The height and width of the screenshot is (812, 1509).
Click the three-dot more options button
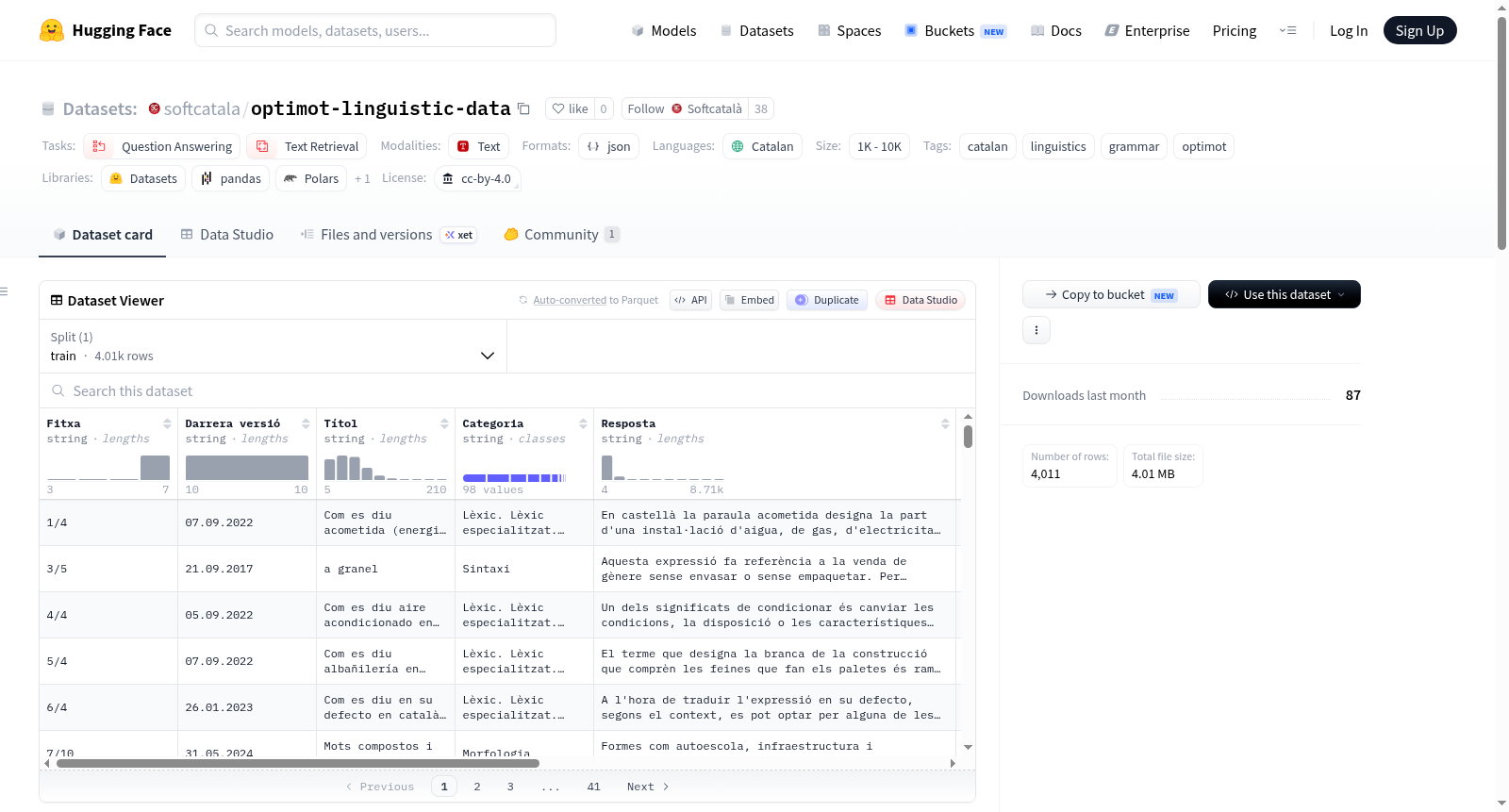pos(1036,330)
